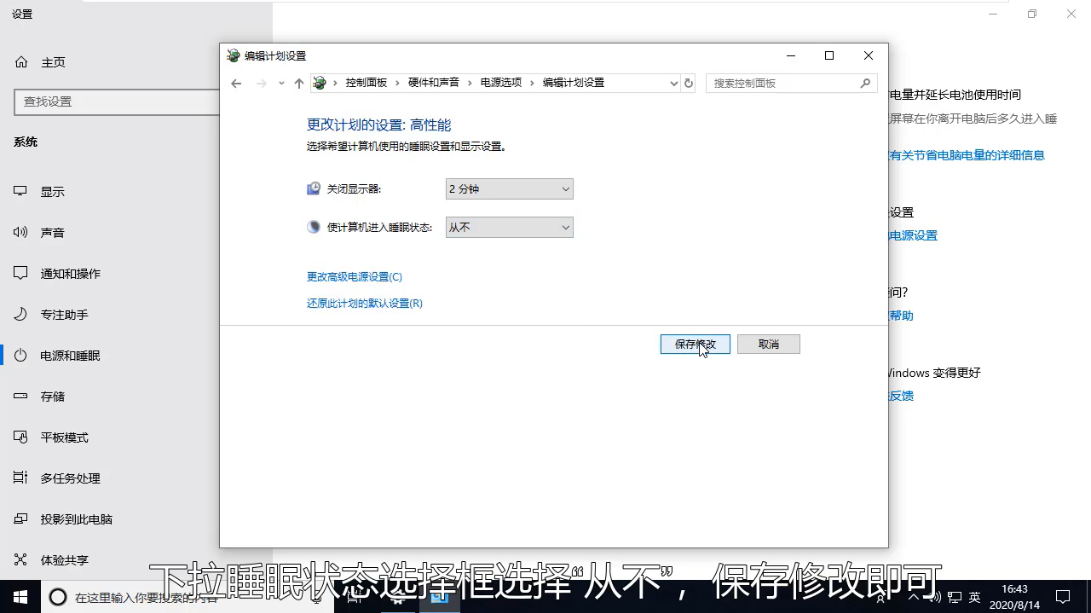Click 更改高级电源设置 link
Viewport: 1091px width, 613px height.
(354, 277)
